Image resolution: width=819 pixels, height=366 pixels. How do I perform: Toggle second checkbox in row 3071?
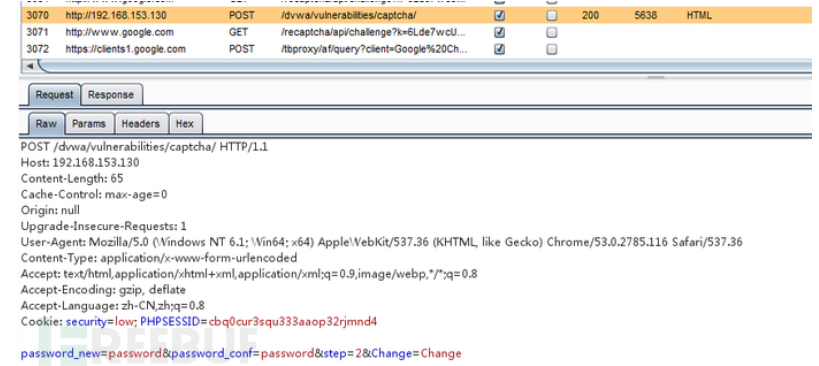[552, 32]
